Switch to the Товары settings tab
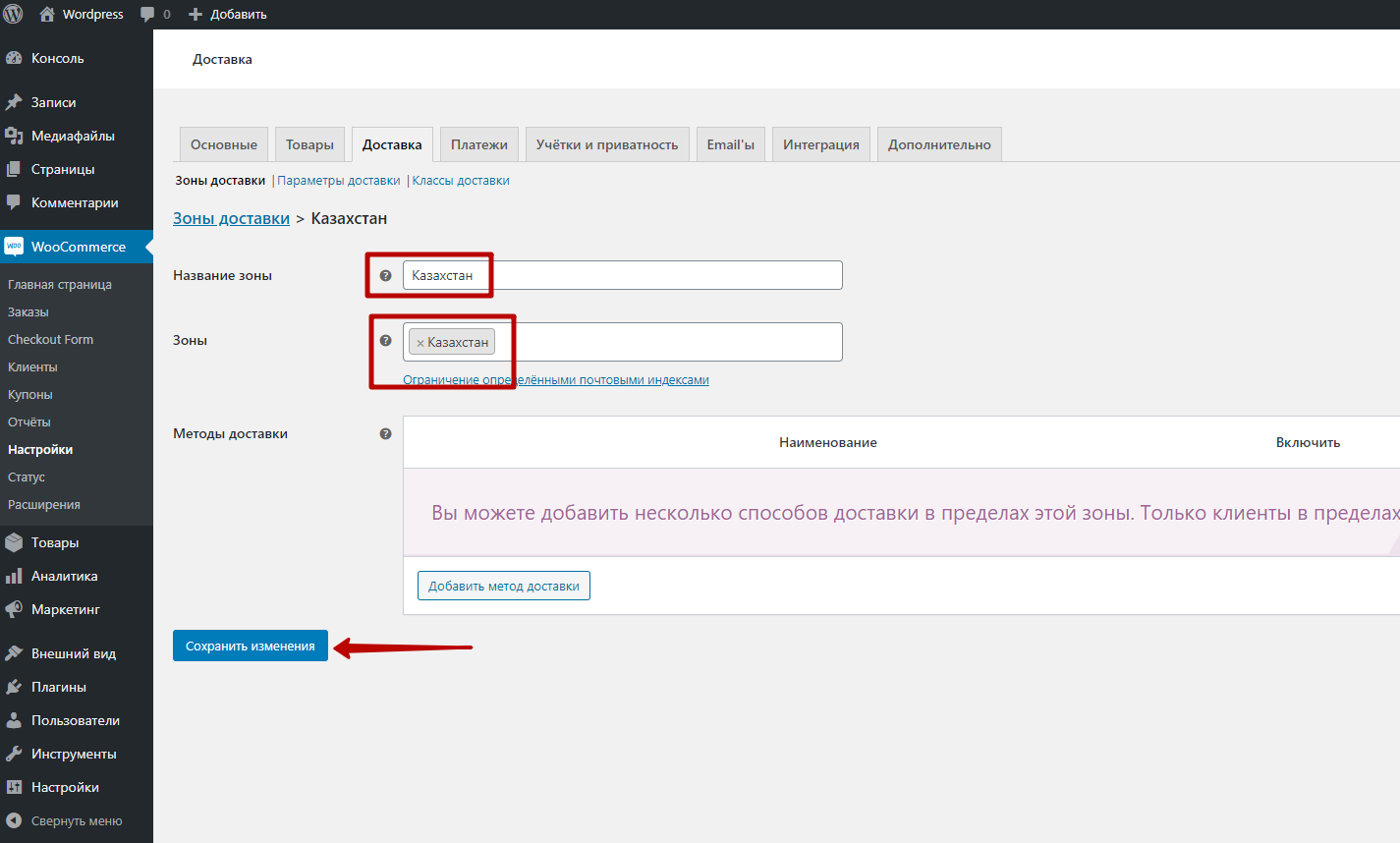This screenshot has width=1400, height=843. coord(309,144)
